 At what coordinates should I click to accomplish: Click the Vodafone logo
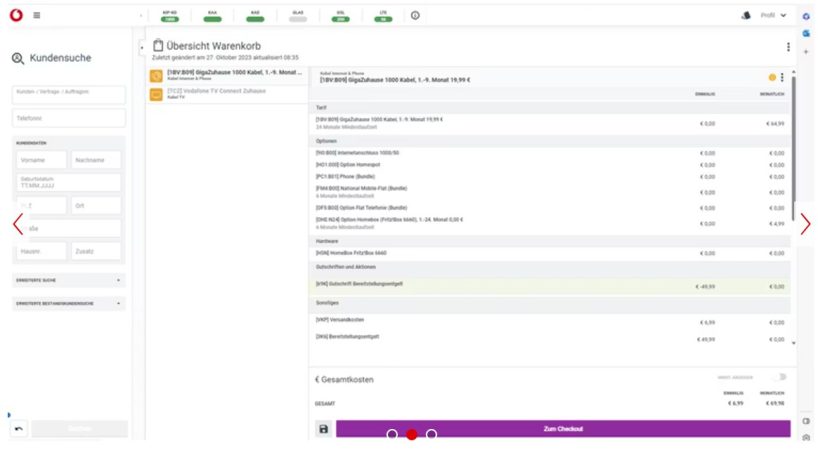tap(16, 15)
